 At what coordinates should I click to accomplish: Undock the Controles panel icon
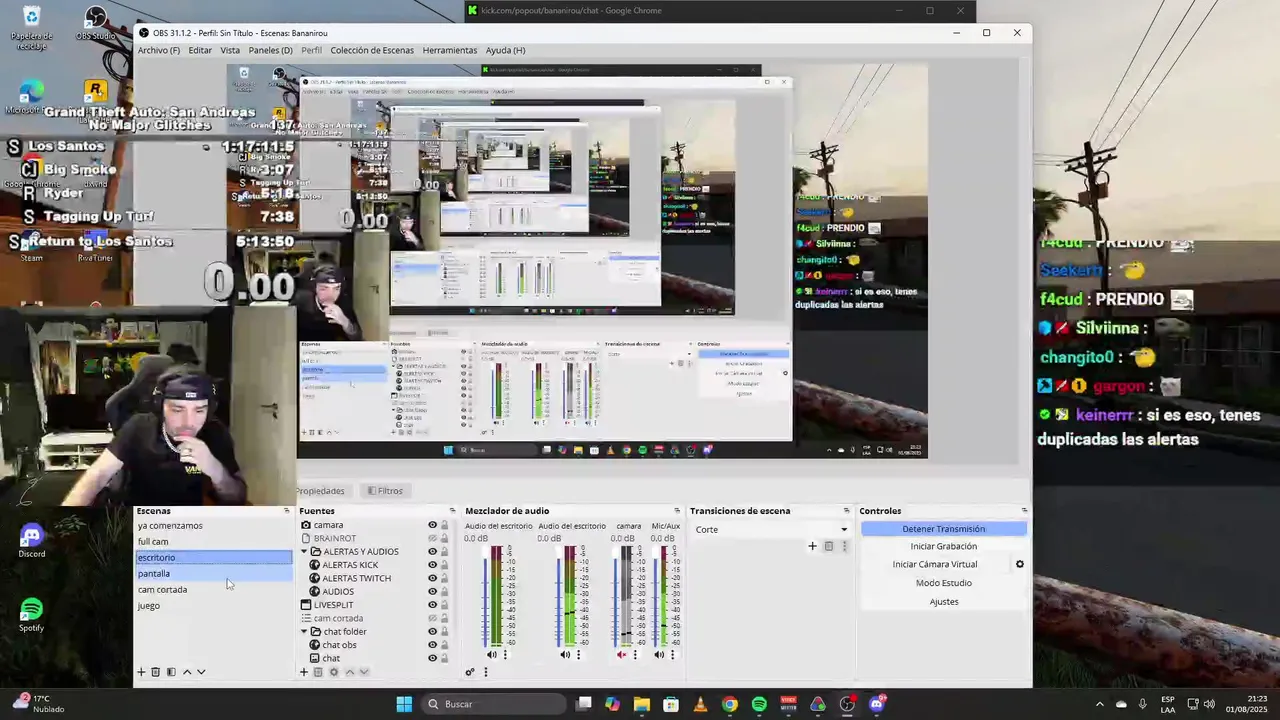[1024, 511]
